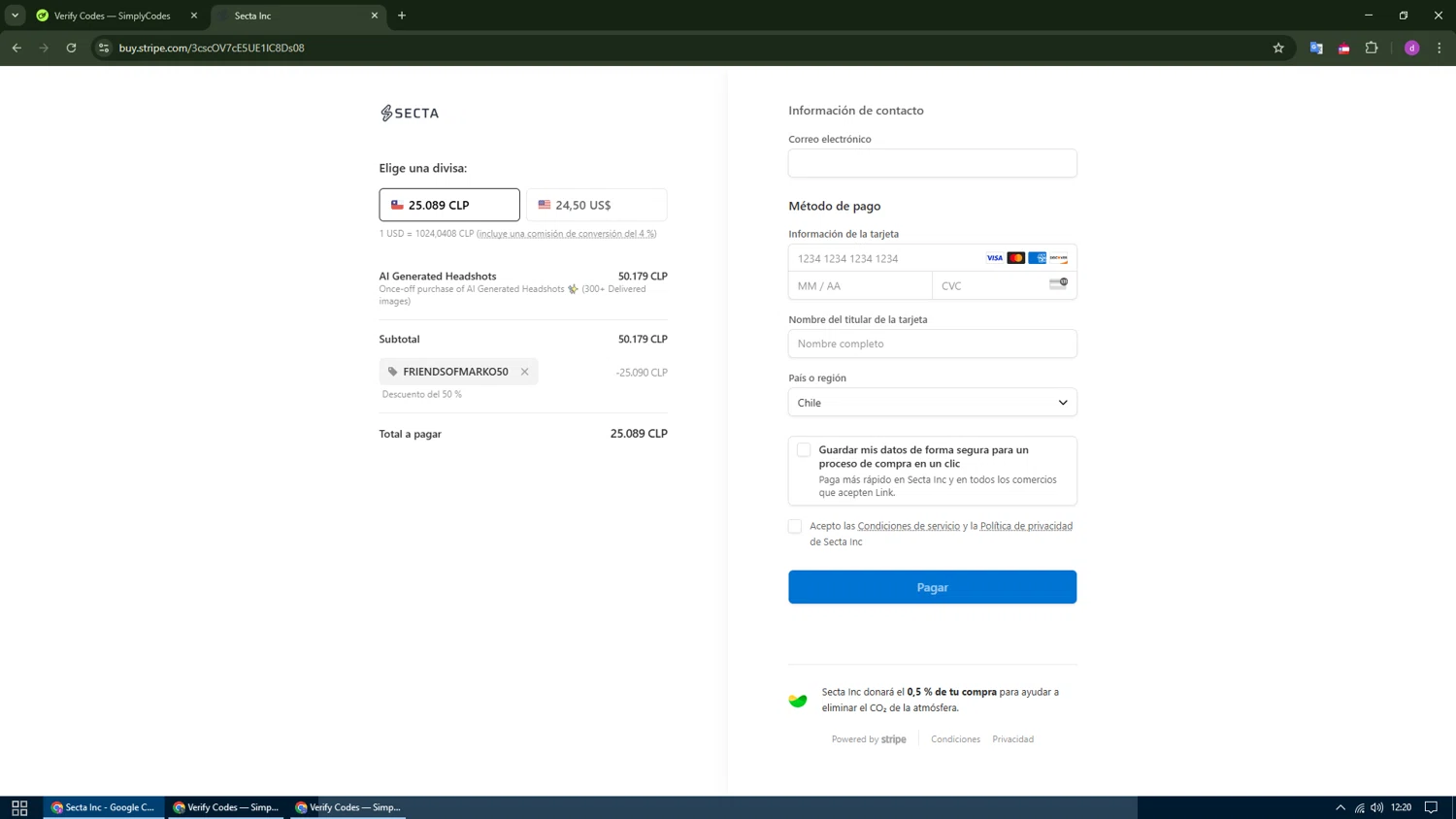Image resolution: width=1456 pixels, height=819 pixels.
Task: Open the Chrome profile avatar
Action: (x=1412, y=48)
